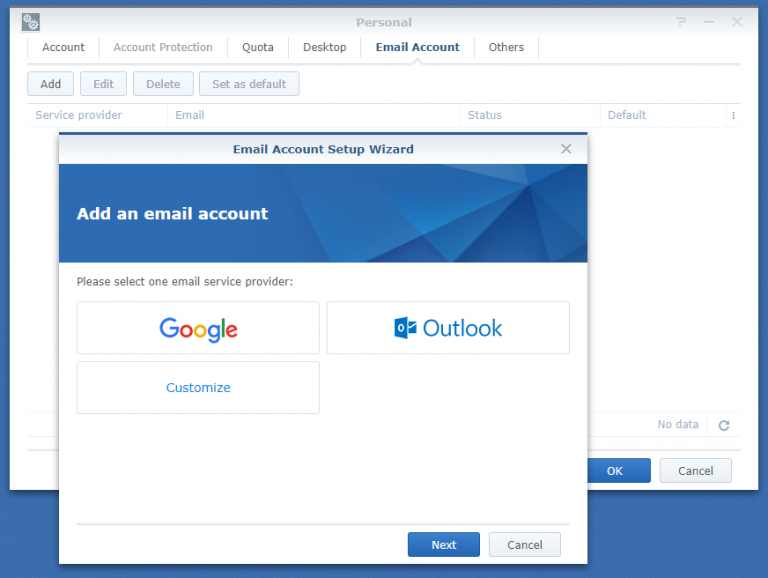
Task: Click the Personal settings gear icon
Action: coord(31,22)
